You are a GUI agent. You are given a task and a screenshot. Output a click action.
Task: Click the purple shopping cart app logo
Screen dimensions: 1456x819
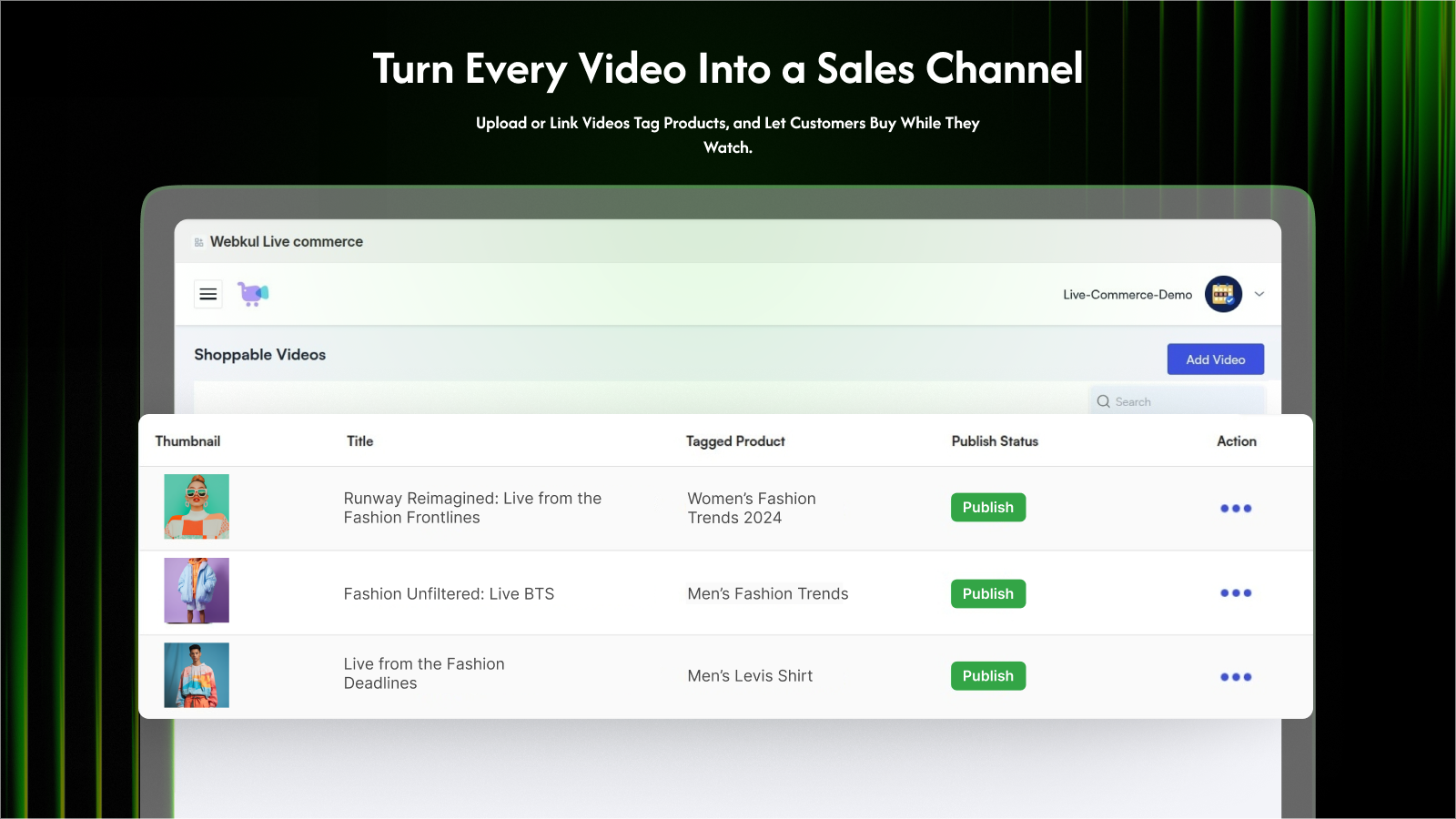252,293
